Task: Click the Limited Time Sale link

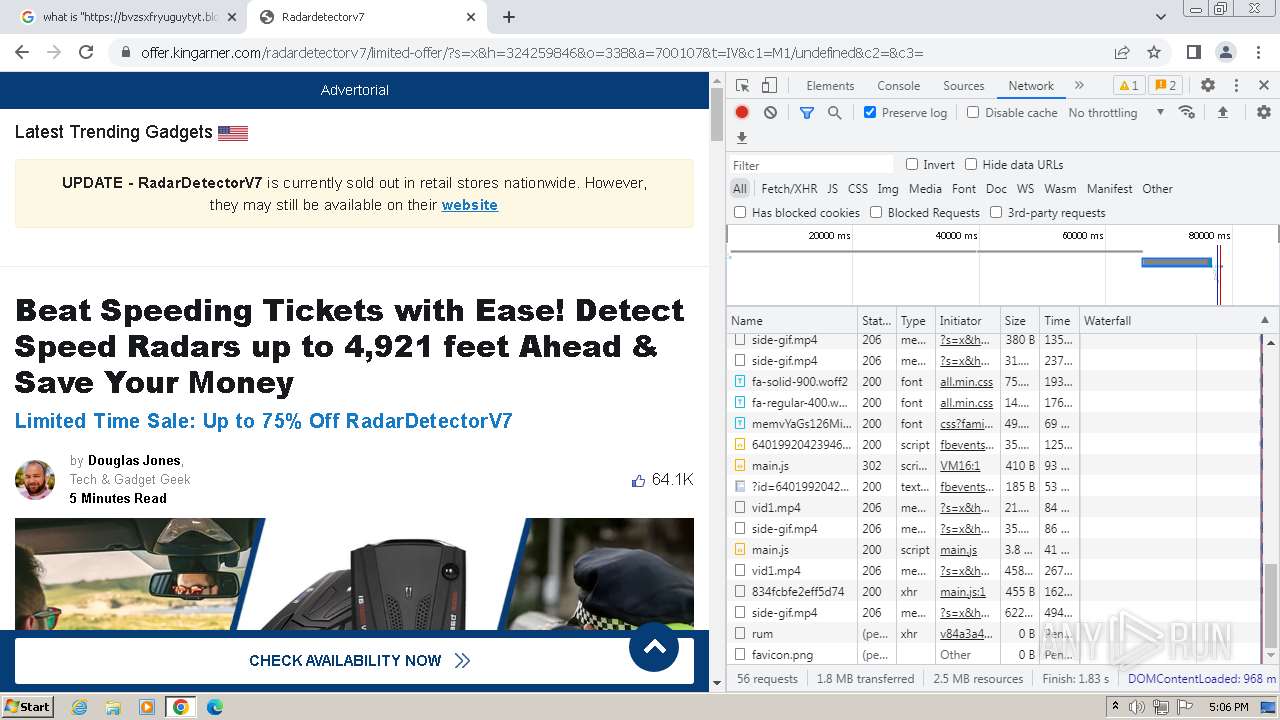Action: coord(263,421)
